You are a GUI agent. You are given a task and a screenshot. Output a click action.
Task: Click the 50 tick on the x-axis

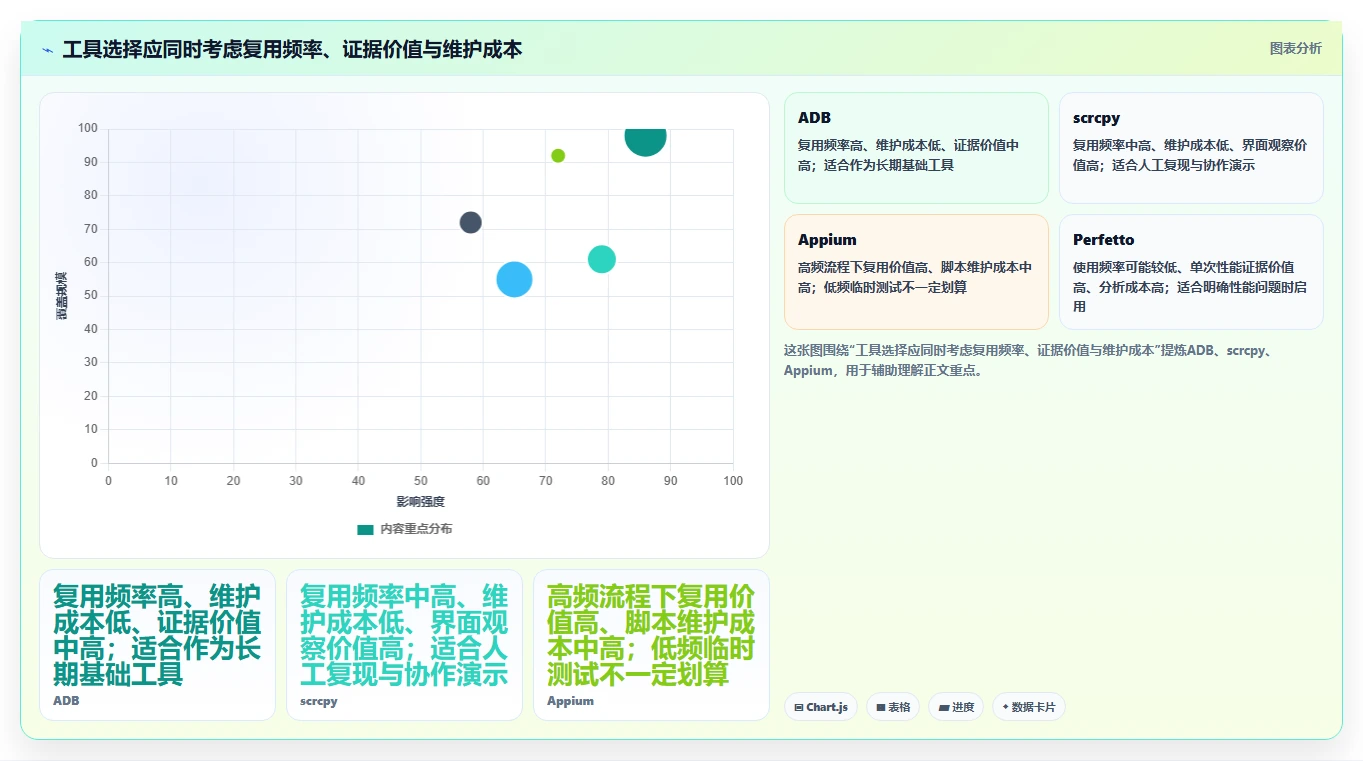(x=421, y=480)
